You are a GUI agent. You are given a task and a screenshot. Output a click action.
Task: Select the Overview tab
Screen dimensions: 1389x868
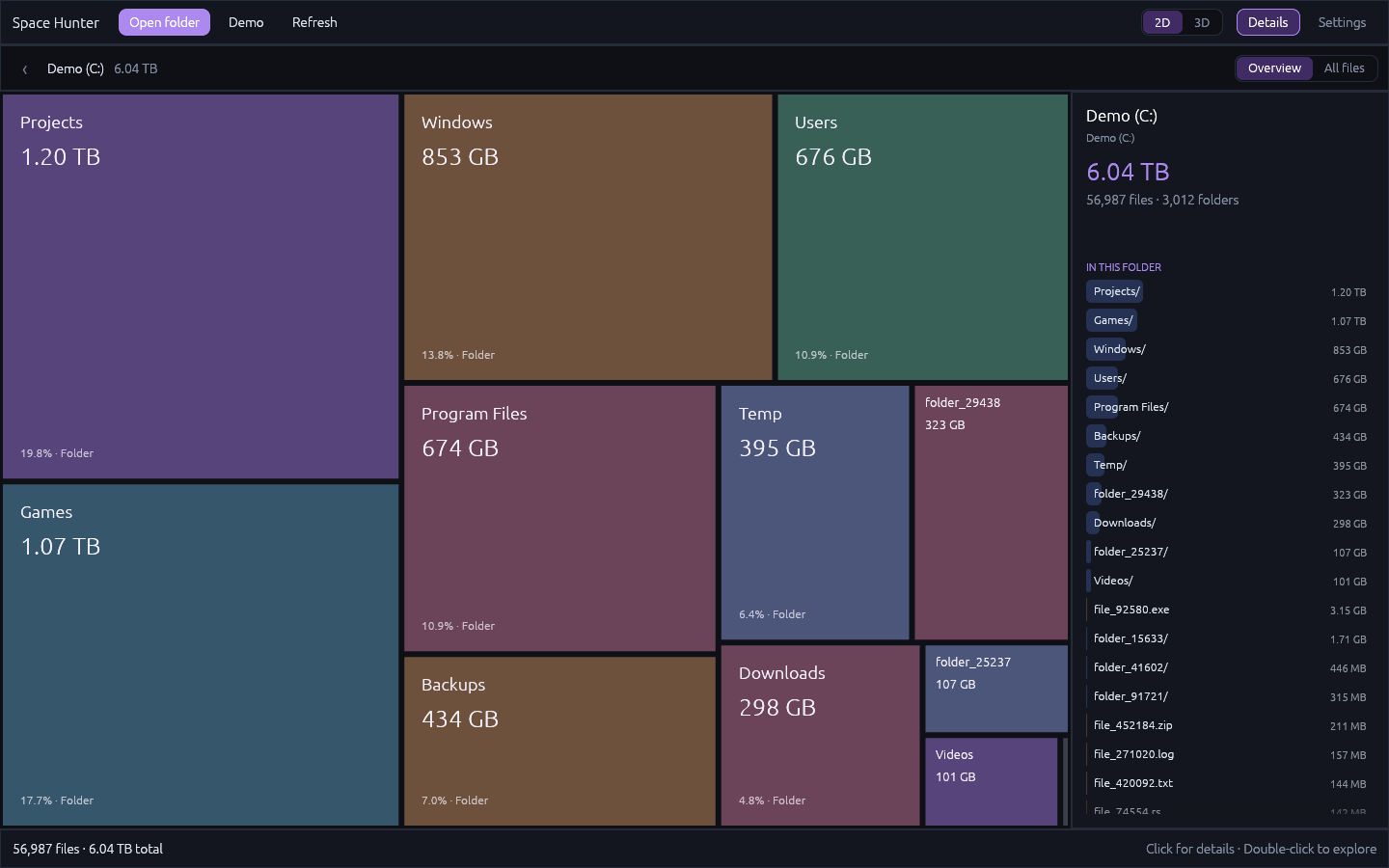1274,68
